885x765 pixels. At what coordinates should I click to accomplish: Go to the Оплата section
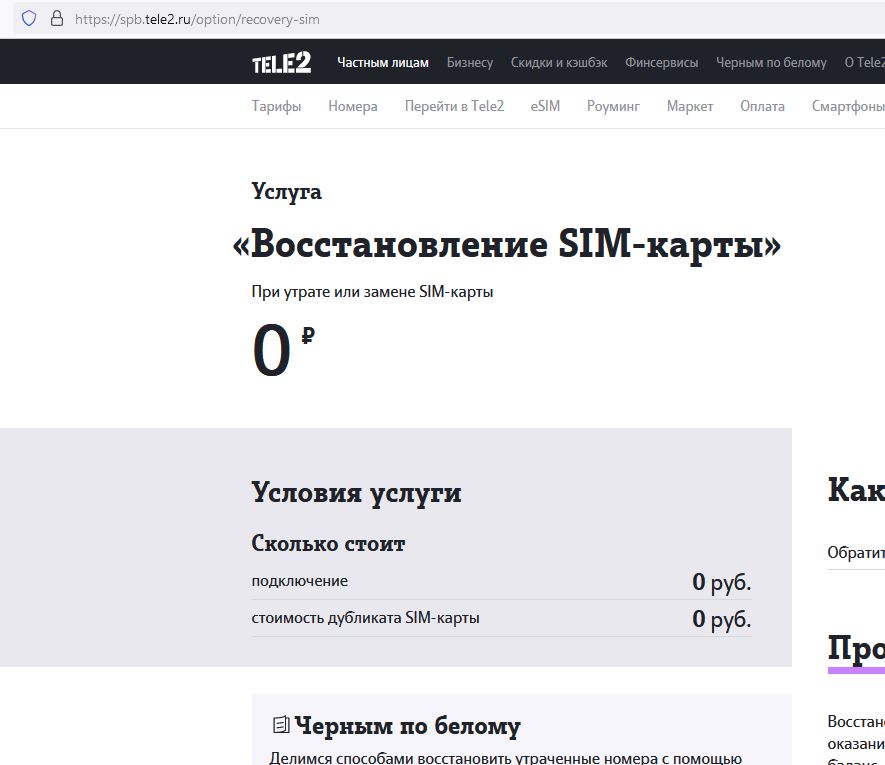763,106
